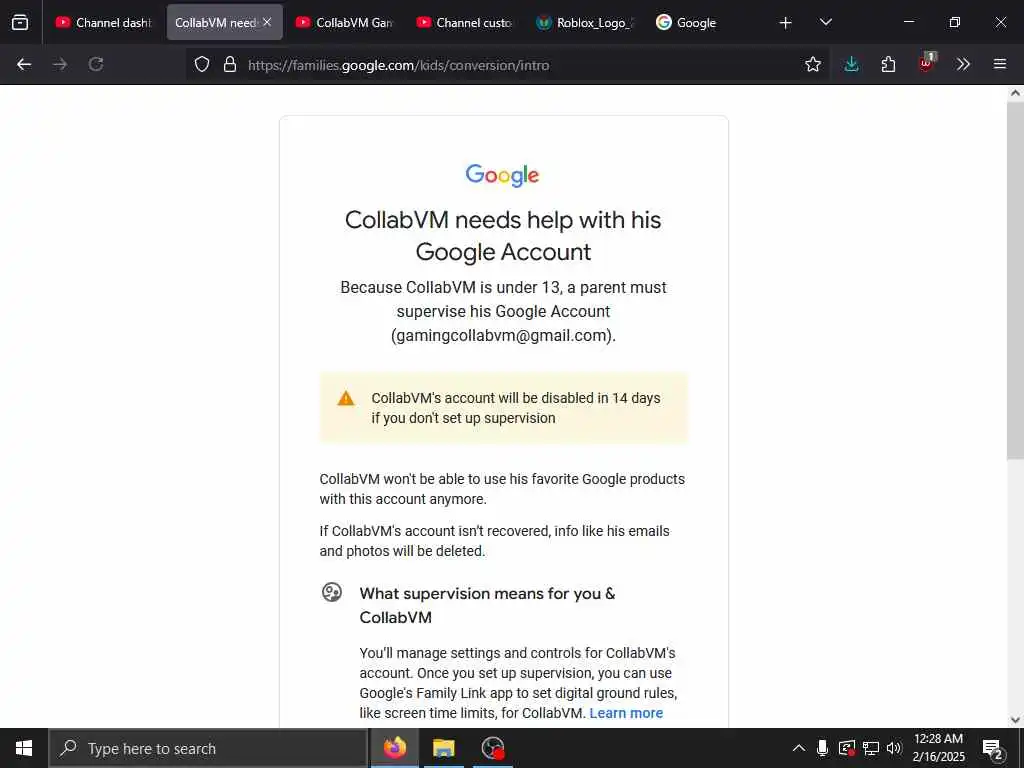Screen dimensions: 1024x768
Task: Switch to the CollabVM Gaming YouTube tab
Action: coord(344,23)
